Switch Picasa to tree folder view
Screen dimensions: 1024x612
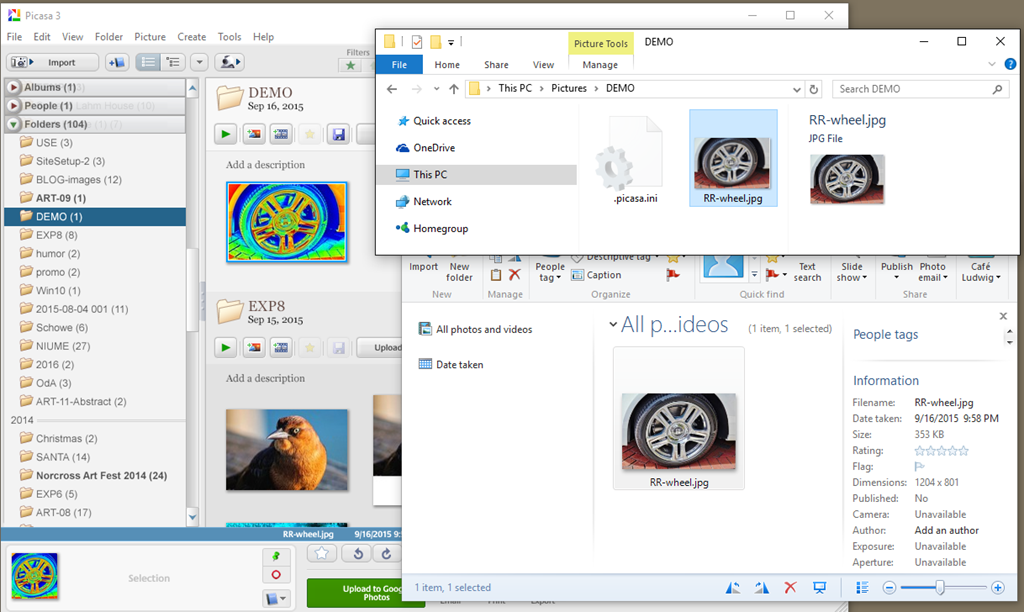(x=173, y=62)
